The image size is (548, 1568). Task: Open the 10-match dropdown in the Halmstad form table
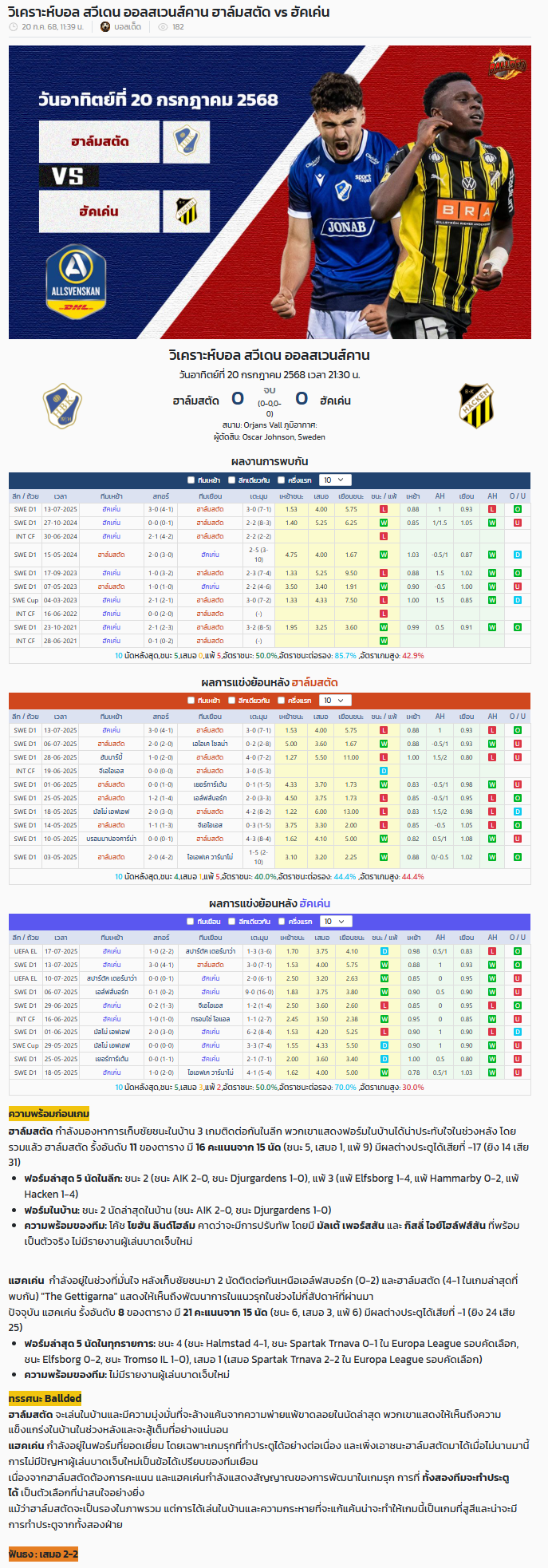point(334,701)
